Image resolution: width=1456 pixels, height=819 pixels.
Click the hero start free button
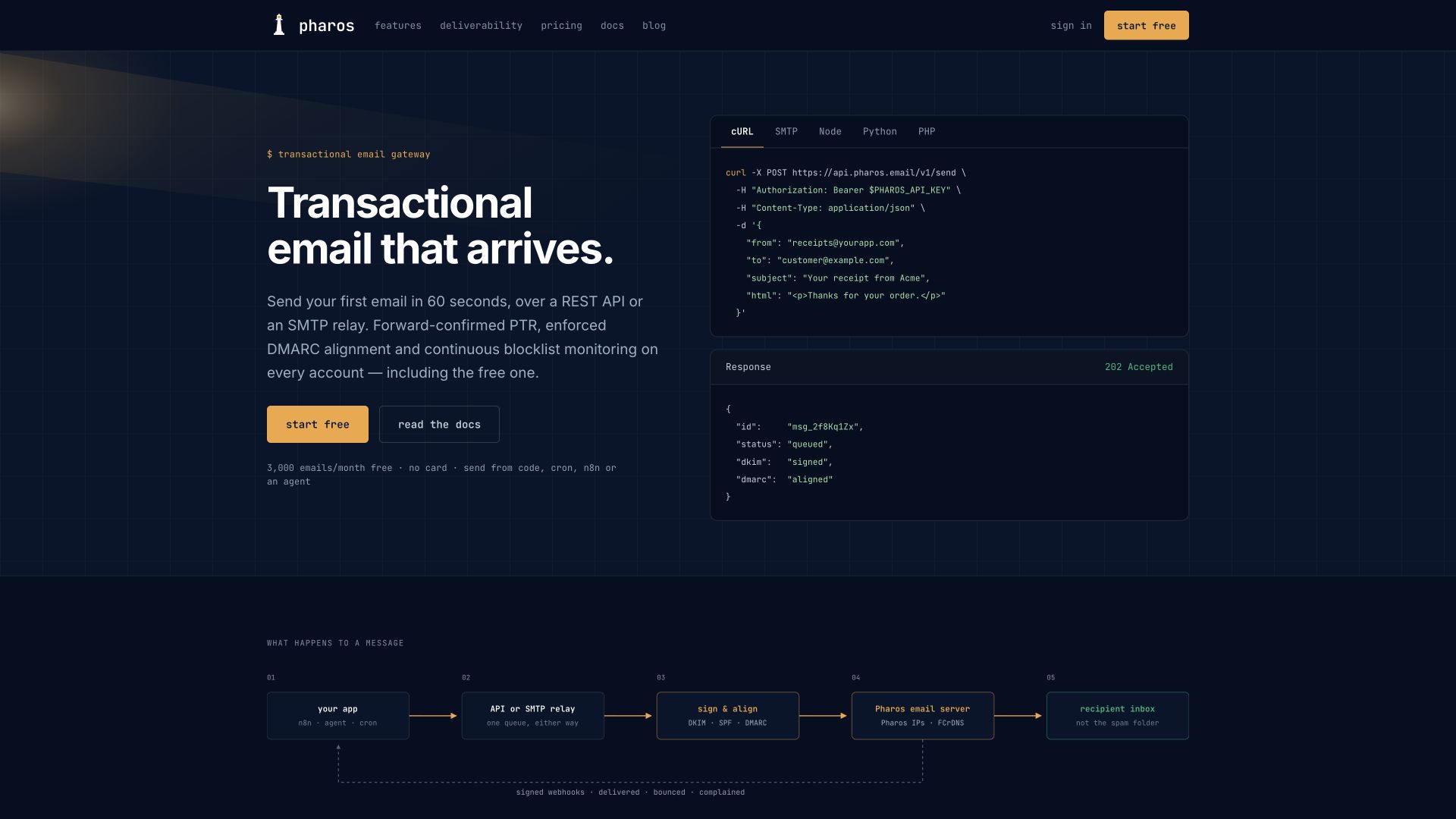coord(317,425)
